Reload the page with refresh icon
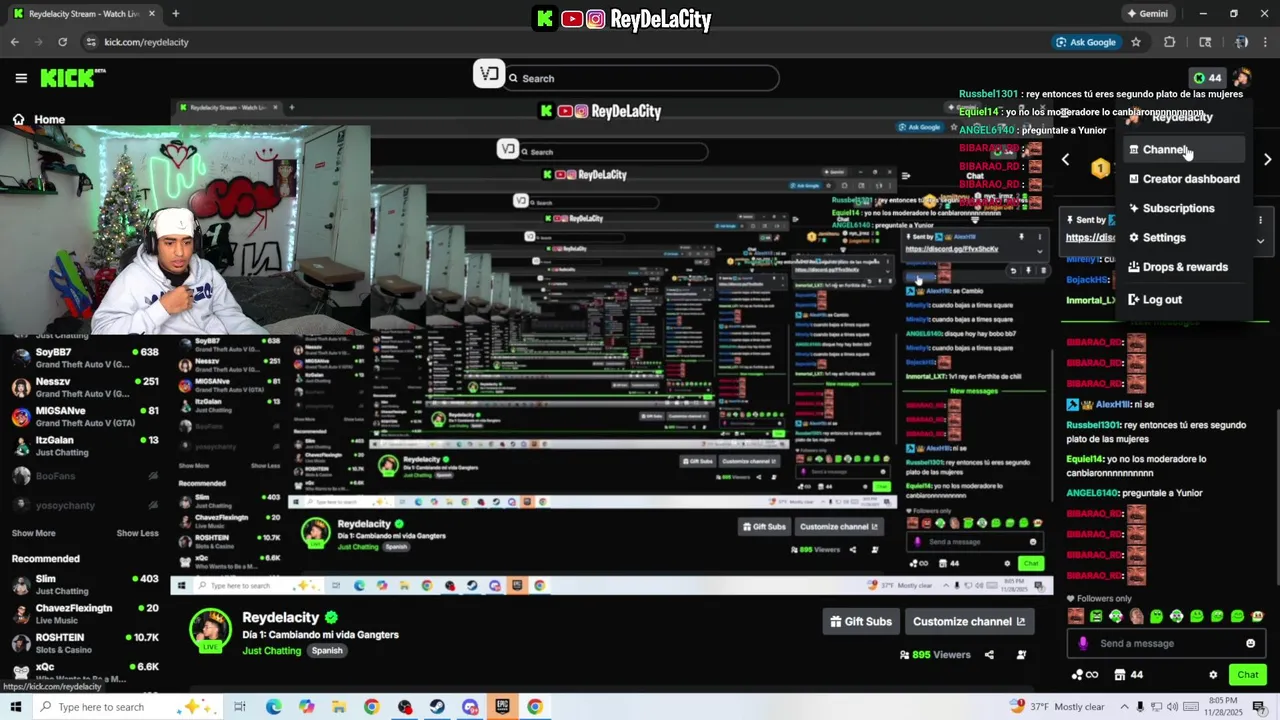Screen dimensions: 1280x720 tap(62, 42)
